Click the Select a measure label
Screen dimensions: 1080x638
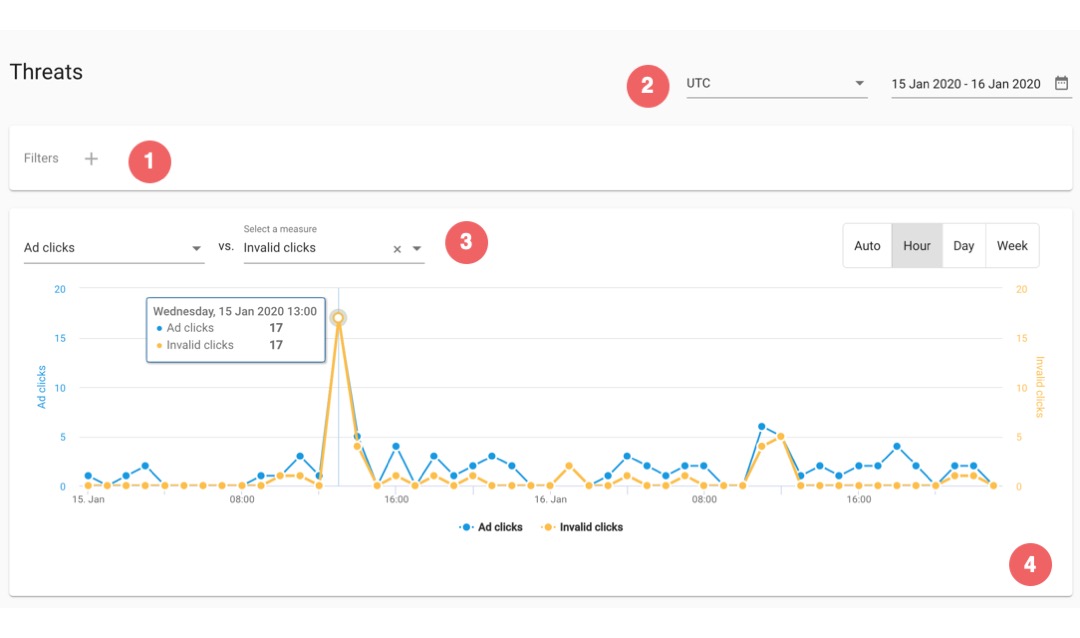(280, 229)
